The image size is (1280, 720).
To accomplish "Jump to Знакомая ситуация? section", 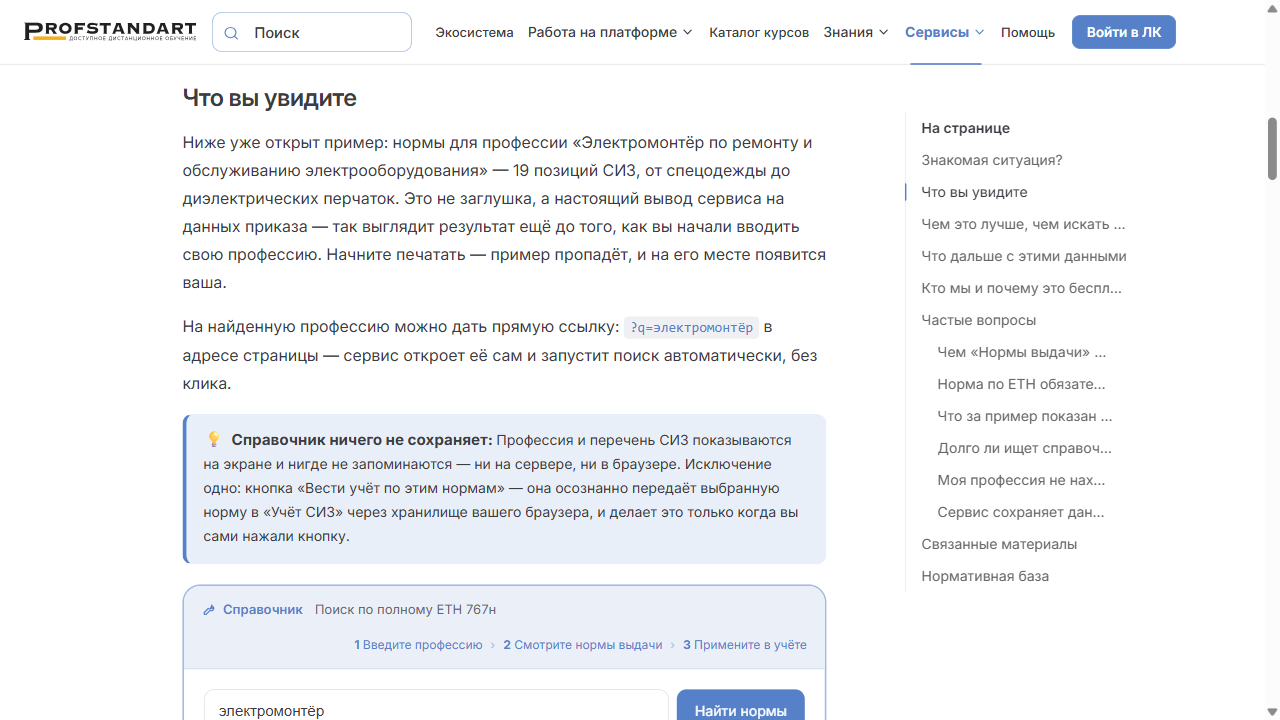I will point(992,160).
